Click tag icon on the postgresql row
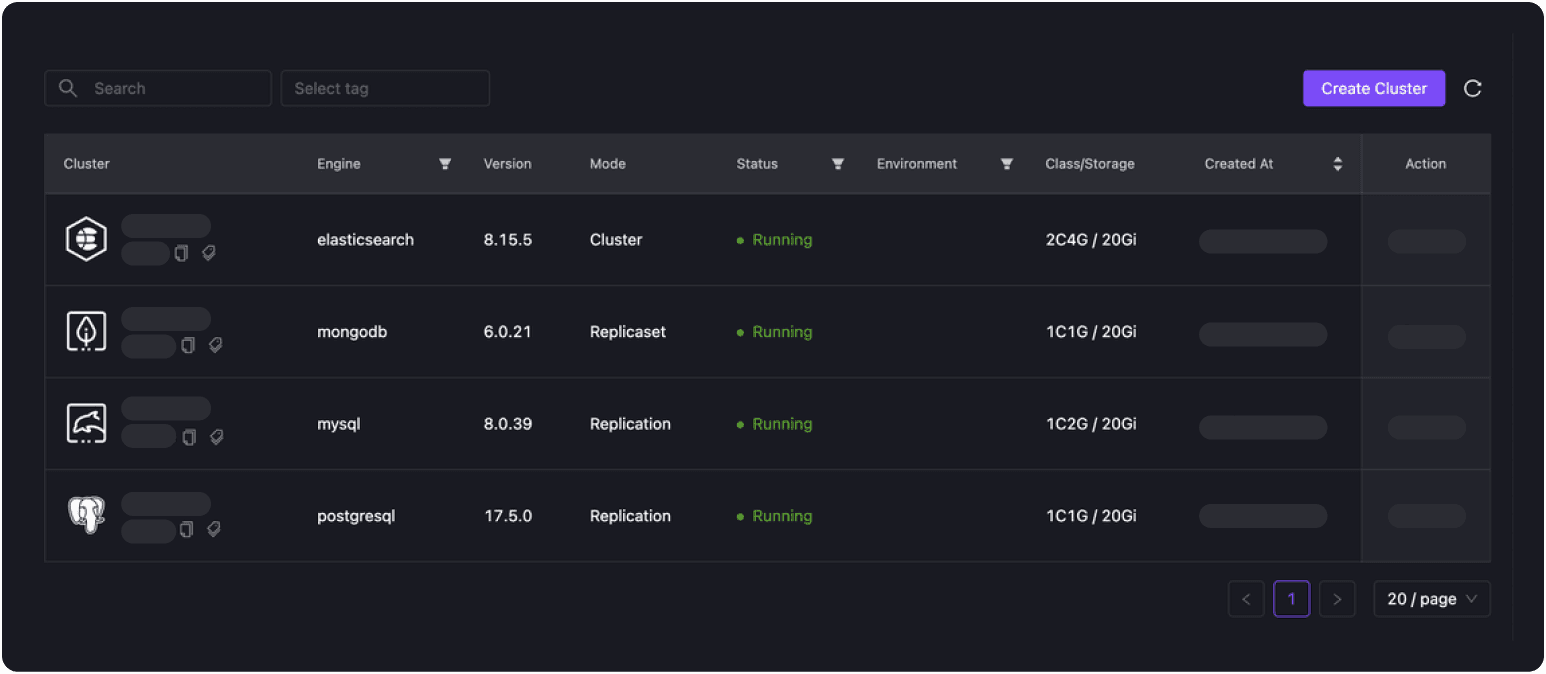The height and width of the screenshot is (674, 1546). tap(213, 529)
